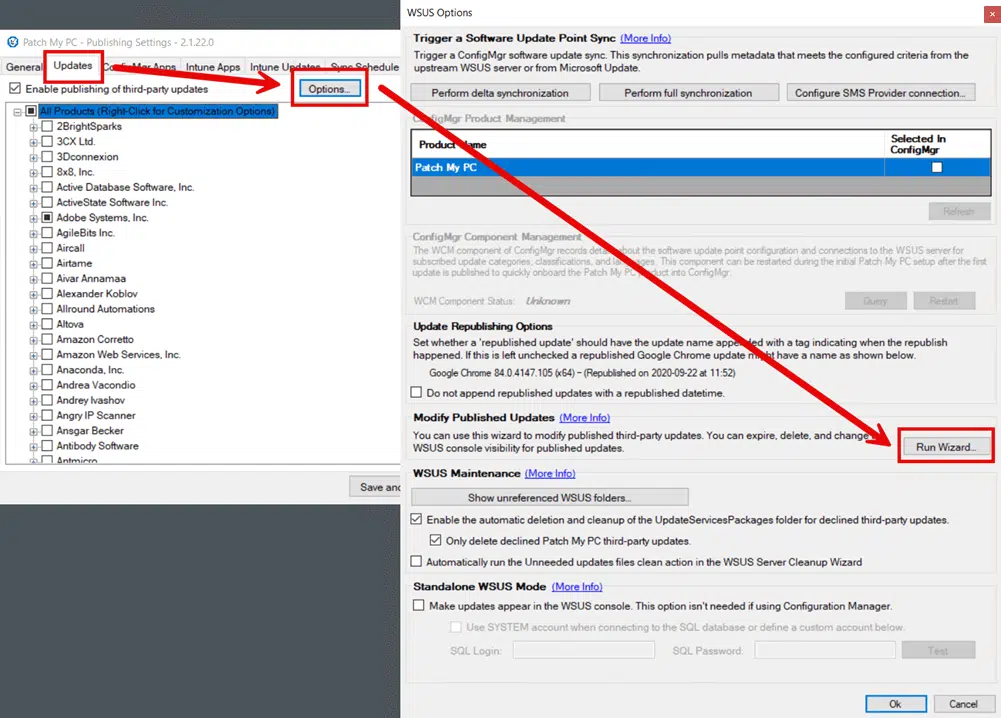Launch the Run Wizard... button
1001x718 pixels.
[x=945, y=447]
